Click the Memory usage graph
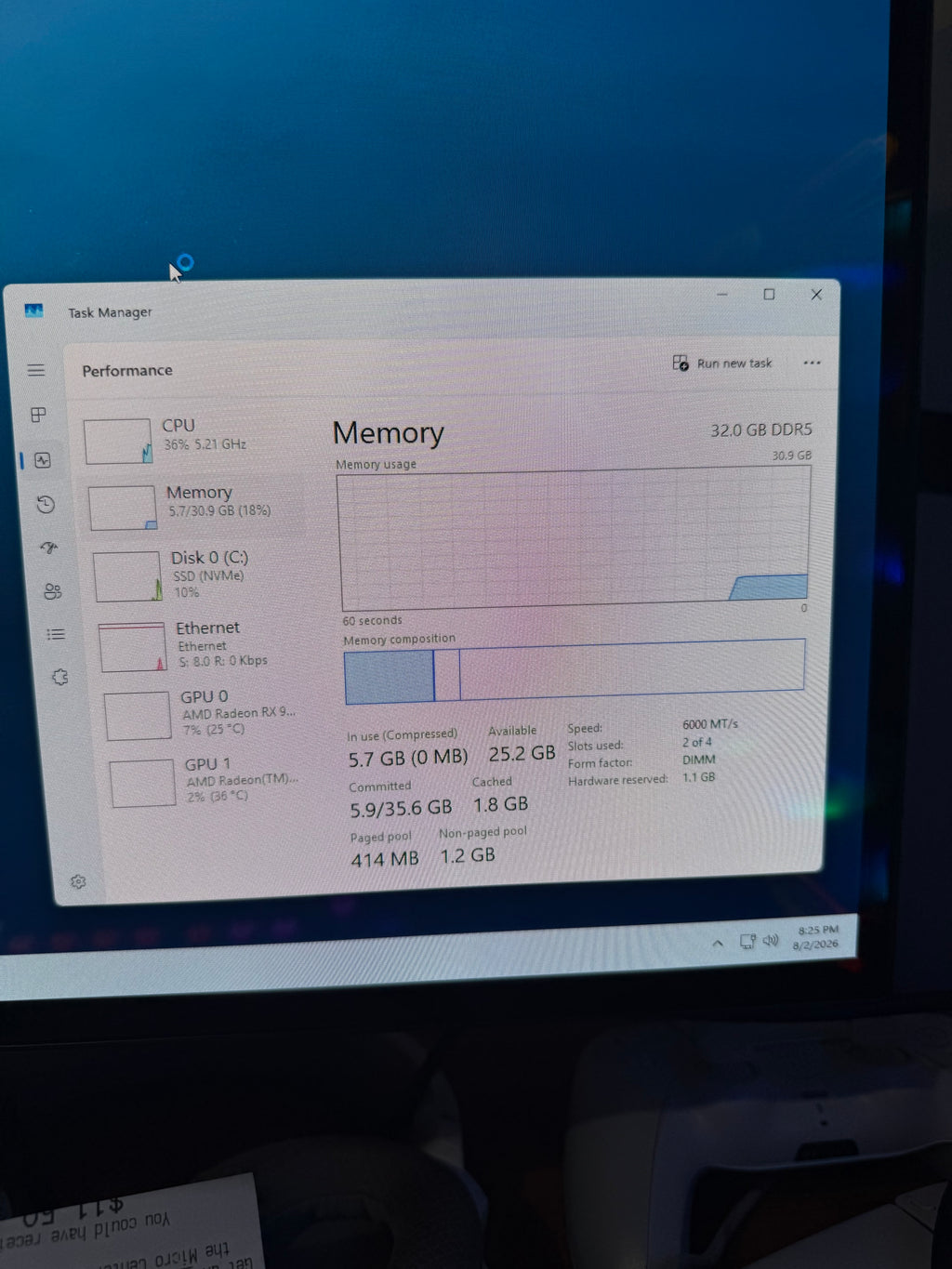Image resolution: width=952 pixels, height=1269 pixels. pyautogui.click(x=575, y=537)
